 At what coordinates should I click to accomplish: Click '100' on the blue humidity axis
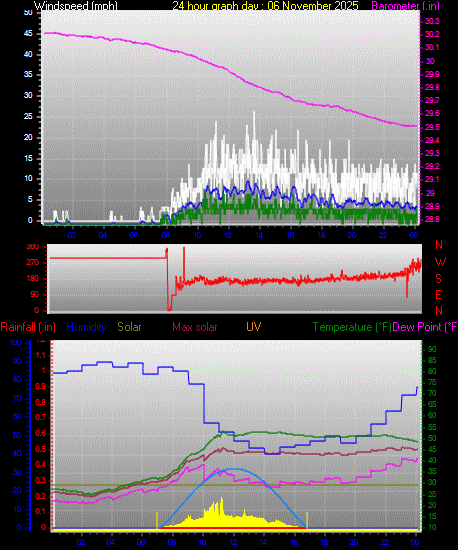coord(15,343)
